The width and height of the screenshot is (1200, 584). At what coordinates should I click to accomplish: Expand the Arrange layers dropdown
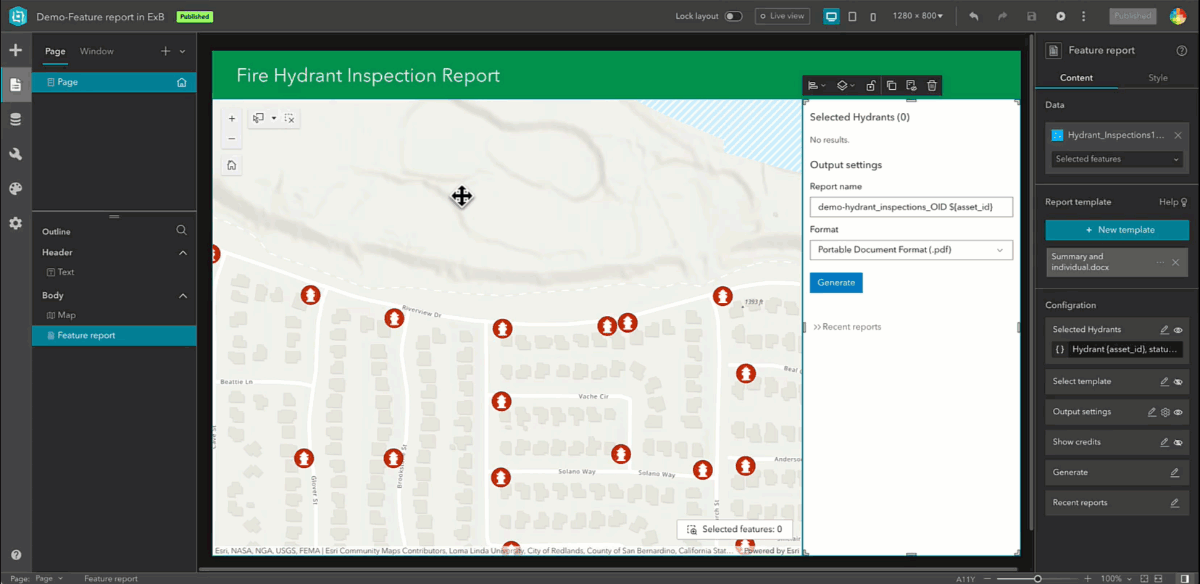point(846,86)
